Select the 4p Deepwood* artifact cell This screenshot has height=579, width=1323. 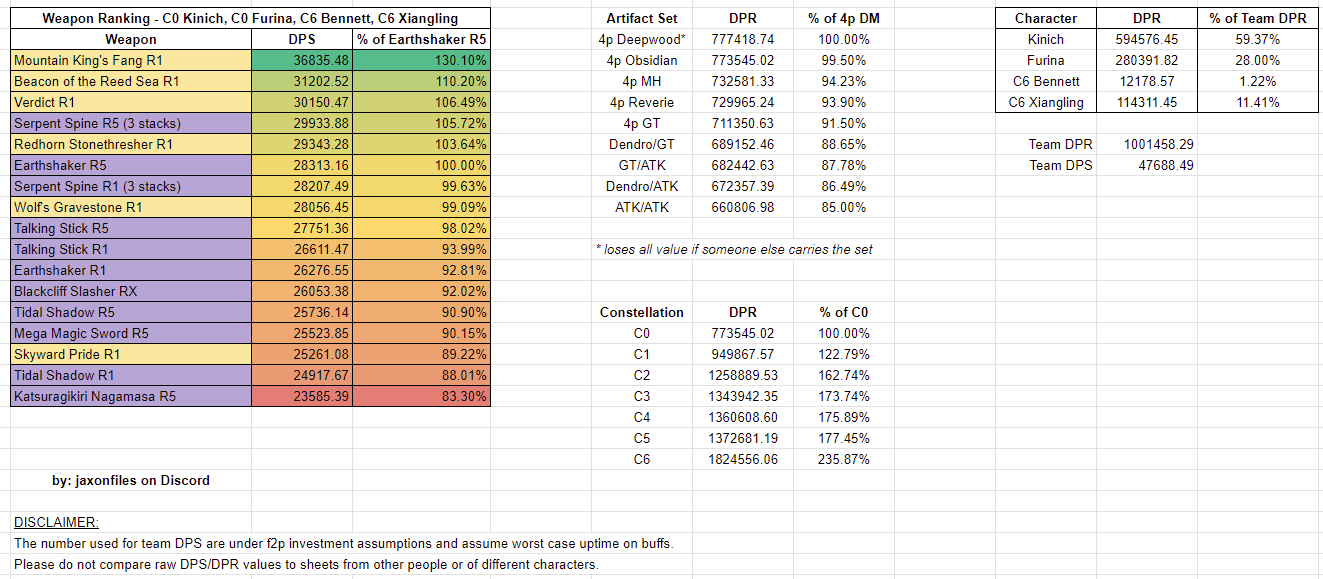click(641, 40)
